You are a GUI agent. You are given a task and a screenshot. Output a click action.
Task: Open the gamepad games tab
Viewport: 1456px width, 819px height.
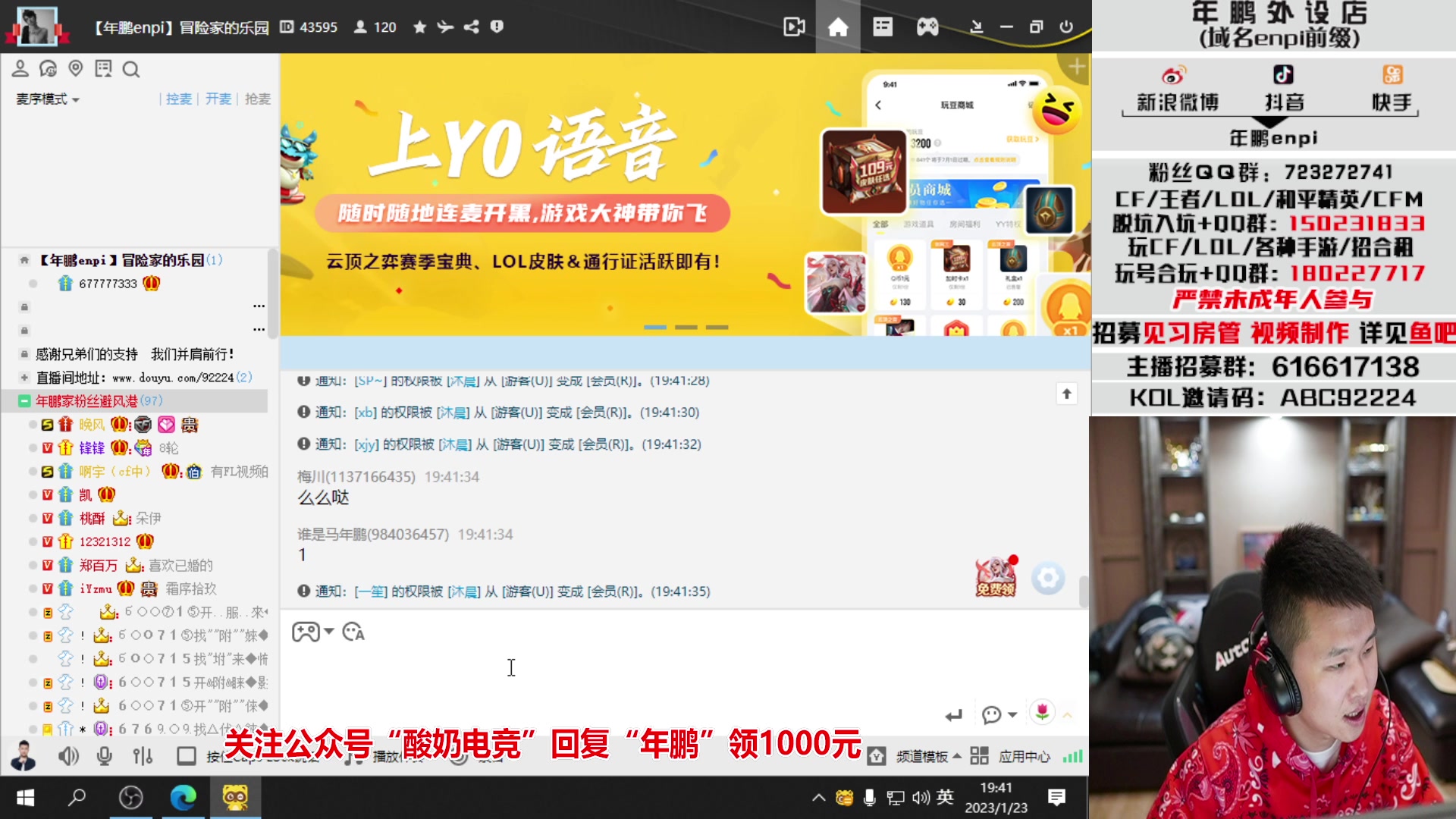[x=927, y=27]
